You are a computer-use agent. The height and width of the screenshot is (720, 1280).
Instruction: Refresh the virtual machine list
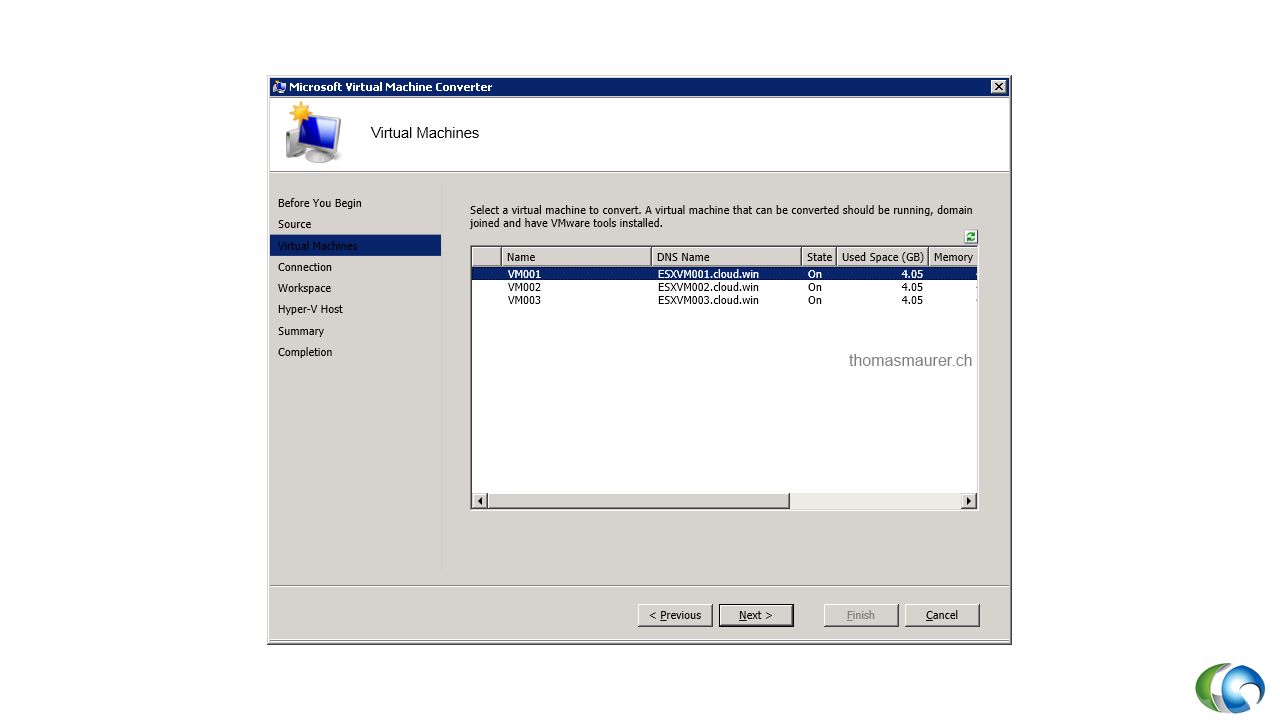[x=970, y=237]
